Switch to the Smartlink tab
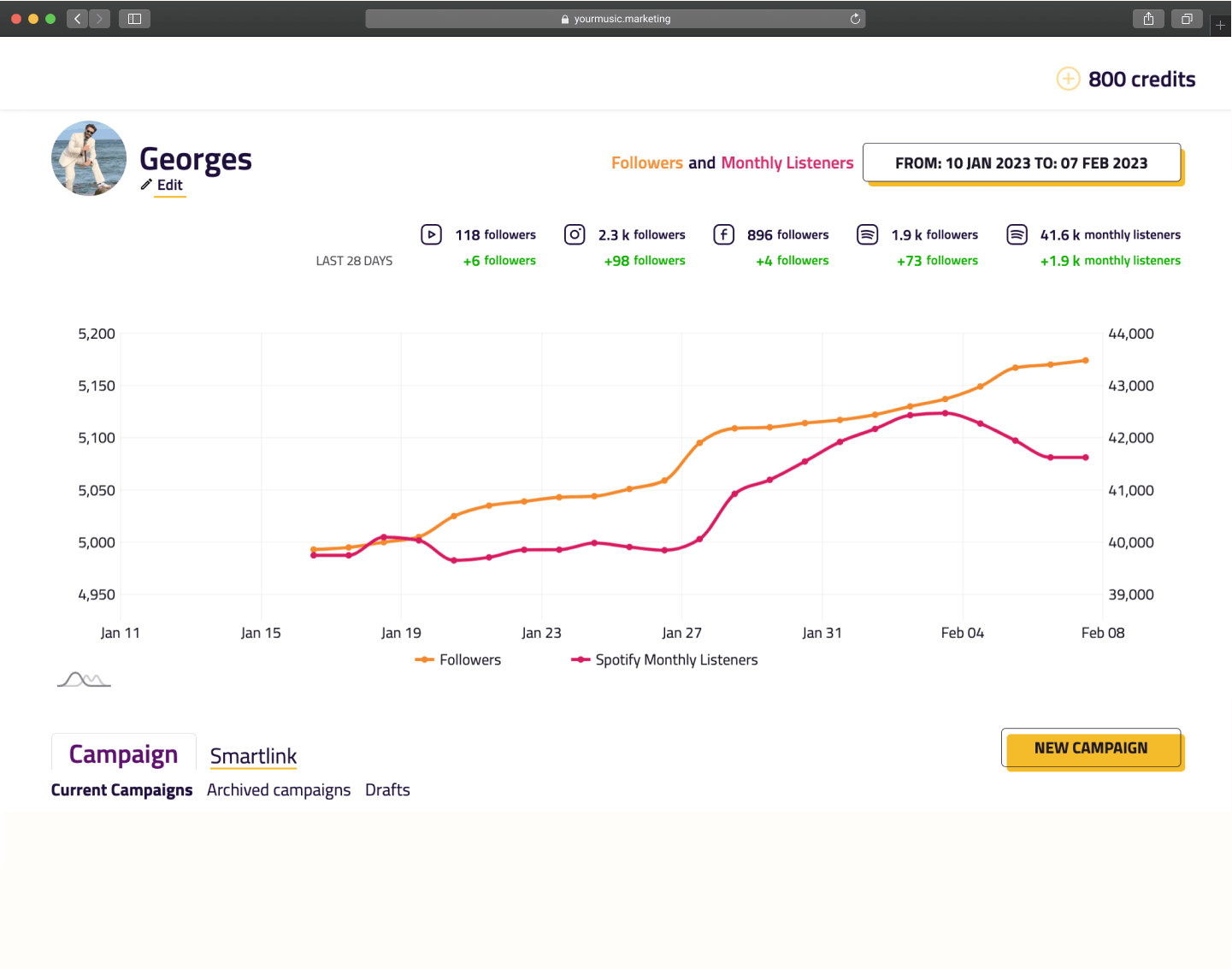The width and height of the screenshot is (1232, 969). point(253,756)
